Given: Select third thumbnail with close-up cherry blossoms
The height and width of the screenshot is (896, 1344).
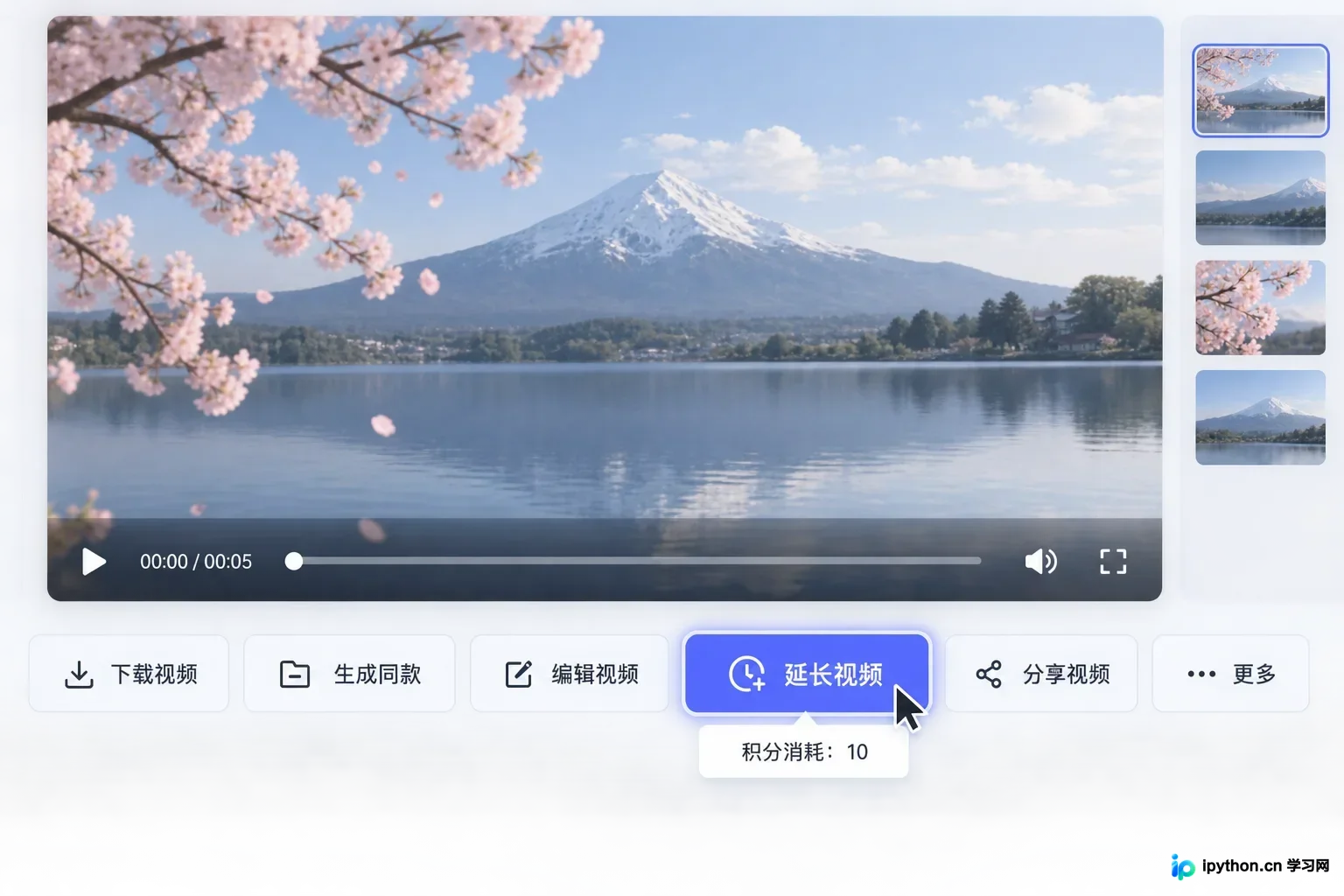Looking at the screenshot, I should [x=1260, y=308].
